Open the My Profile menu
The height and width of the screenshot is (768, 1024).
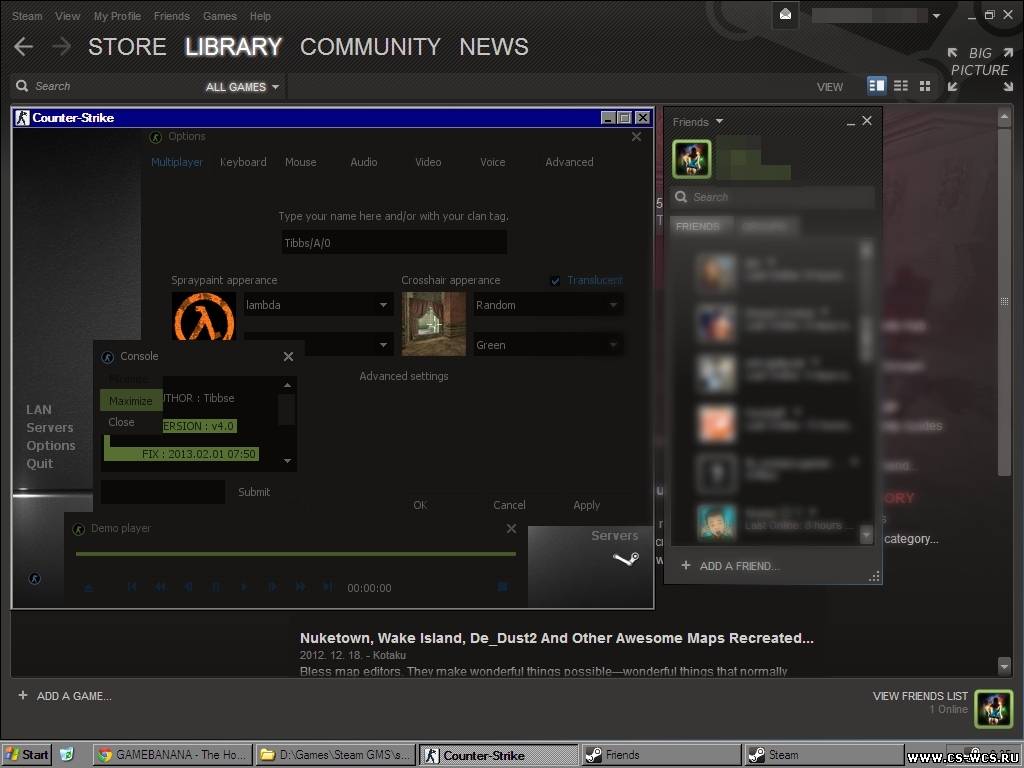(x=117, y=16)
